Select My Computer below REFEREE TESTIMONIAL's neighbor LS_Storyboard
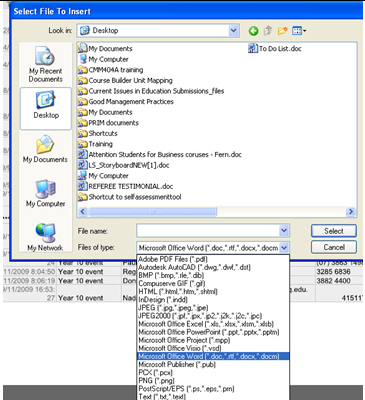 click(103, 176)
